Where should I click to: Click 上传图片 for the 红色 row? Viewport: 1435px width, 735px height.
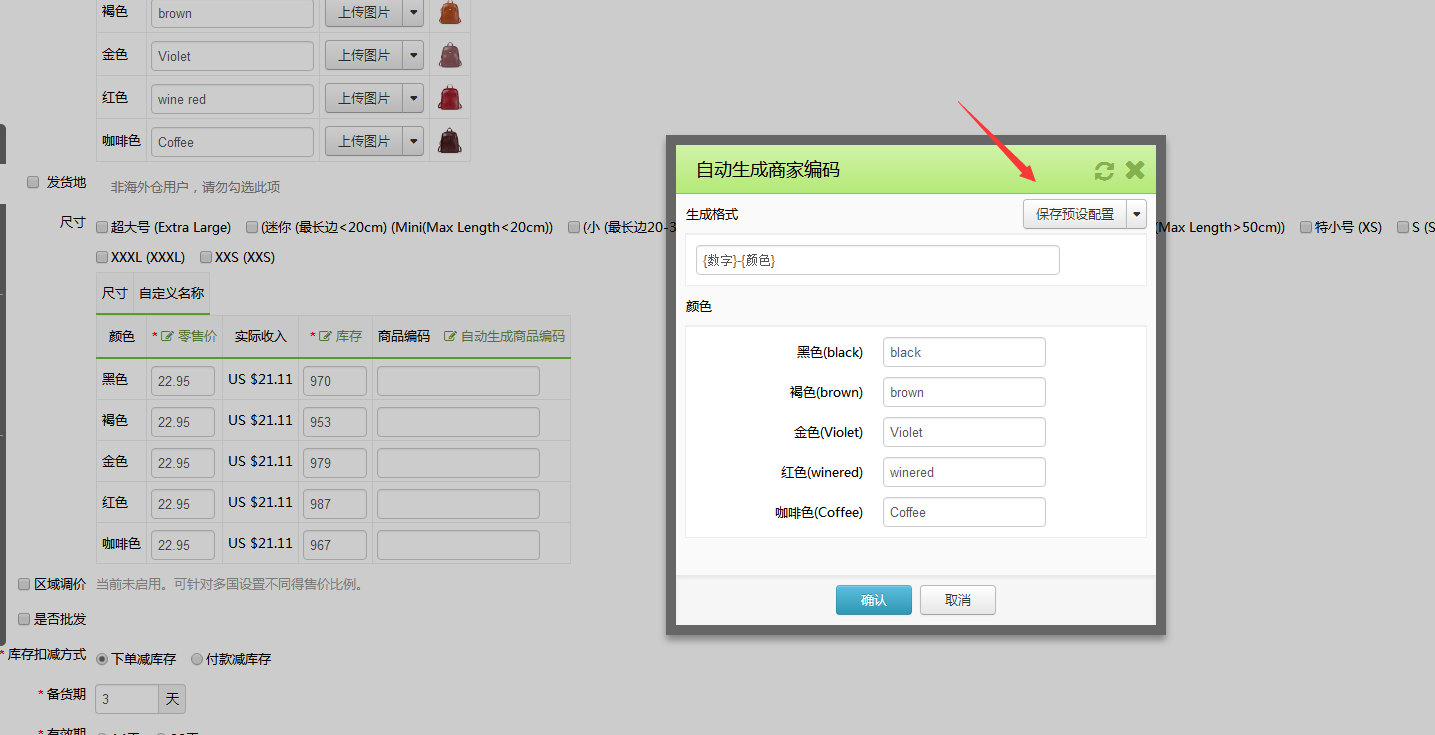click(x=364, y=98)
